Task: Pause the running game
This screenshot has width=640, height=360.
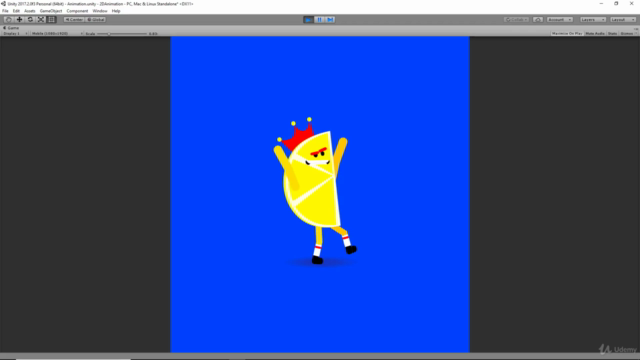Action: [x=320, y=20]
